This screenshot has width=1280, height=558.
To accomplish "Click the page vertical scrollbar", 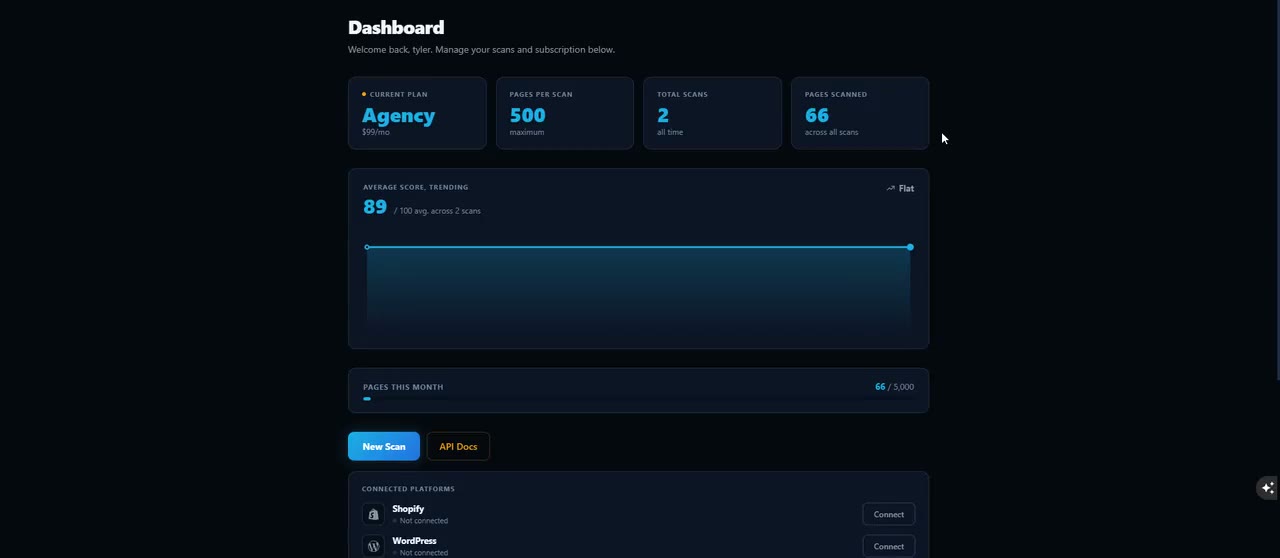I will [1276, 190].
